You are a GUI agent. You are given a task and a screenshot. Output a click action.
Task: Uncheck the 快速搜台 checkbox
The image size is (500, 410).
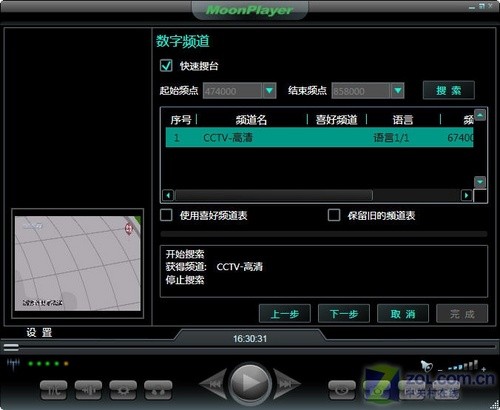pos(166,65)
